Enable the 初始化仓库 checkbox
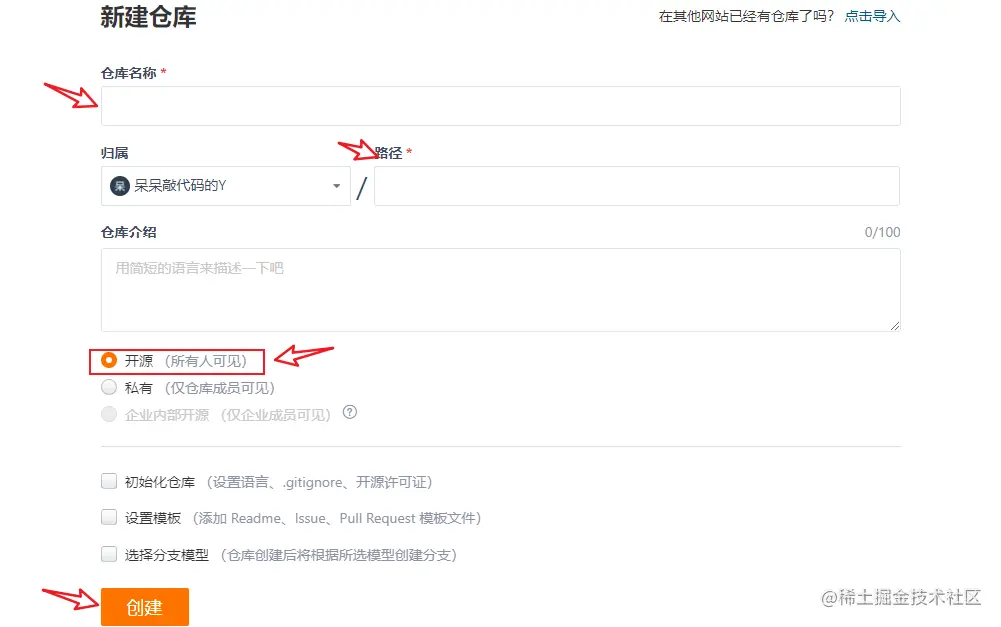Image resolution: width=1001 pixels, height=627 pixels. 109,481
